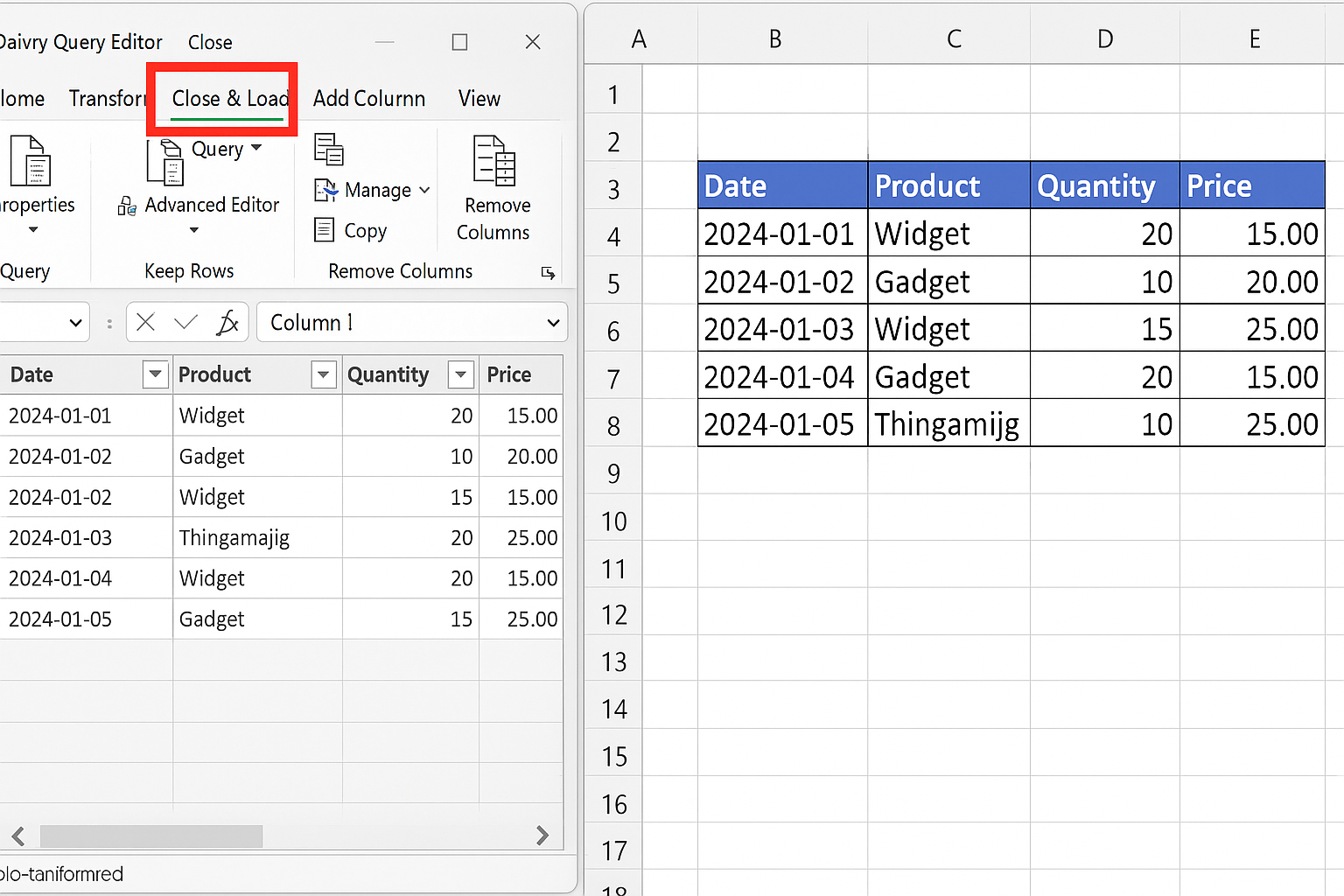Viewport: 1344px width, 896px height.
Task: Select Excel column E header
Action: click(1255, 39)
